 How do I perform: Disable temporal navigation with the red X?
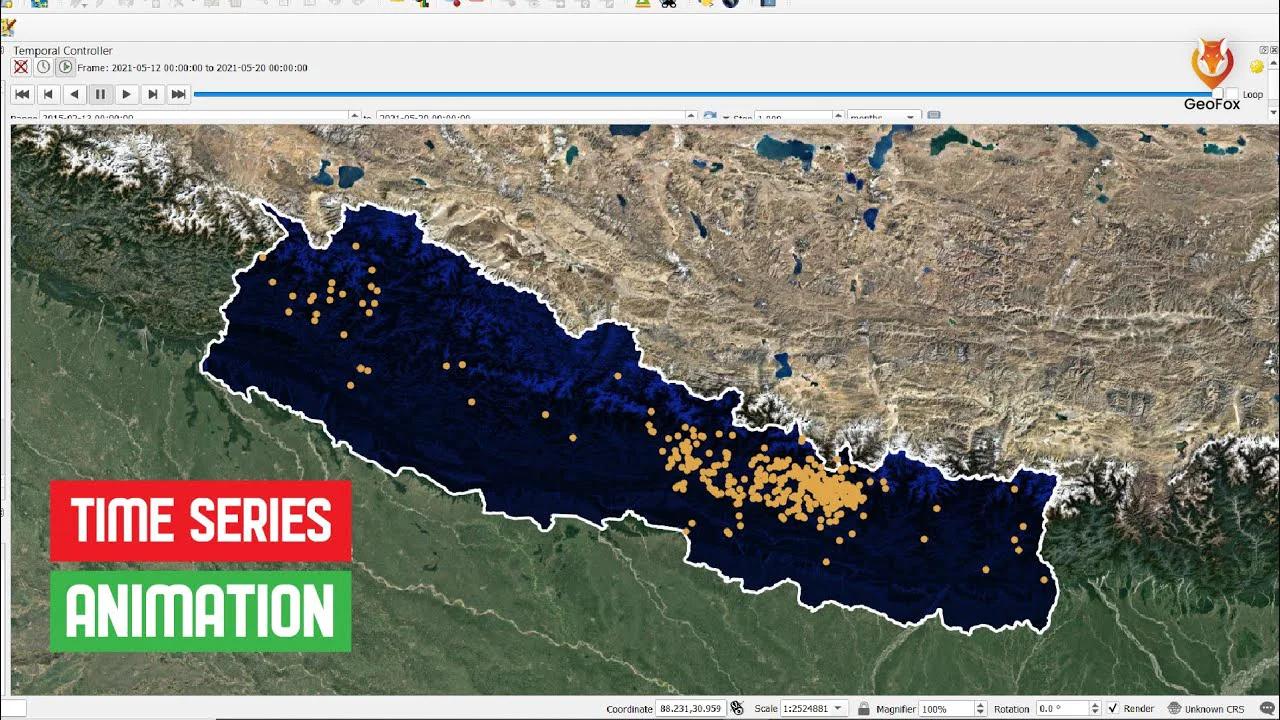click(20, 66)
